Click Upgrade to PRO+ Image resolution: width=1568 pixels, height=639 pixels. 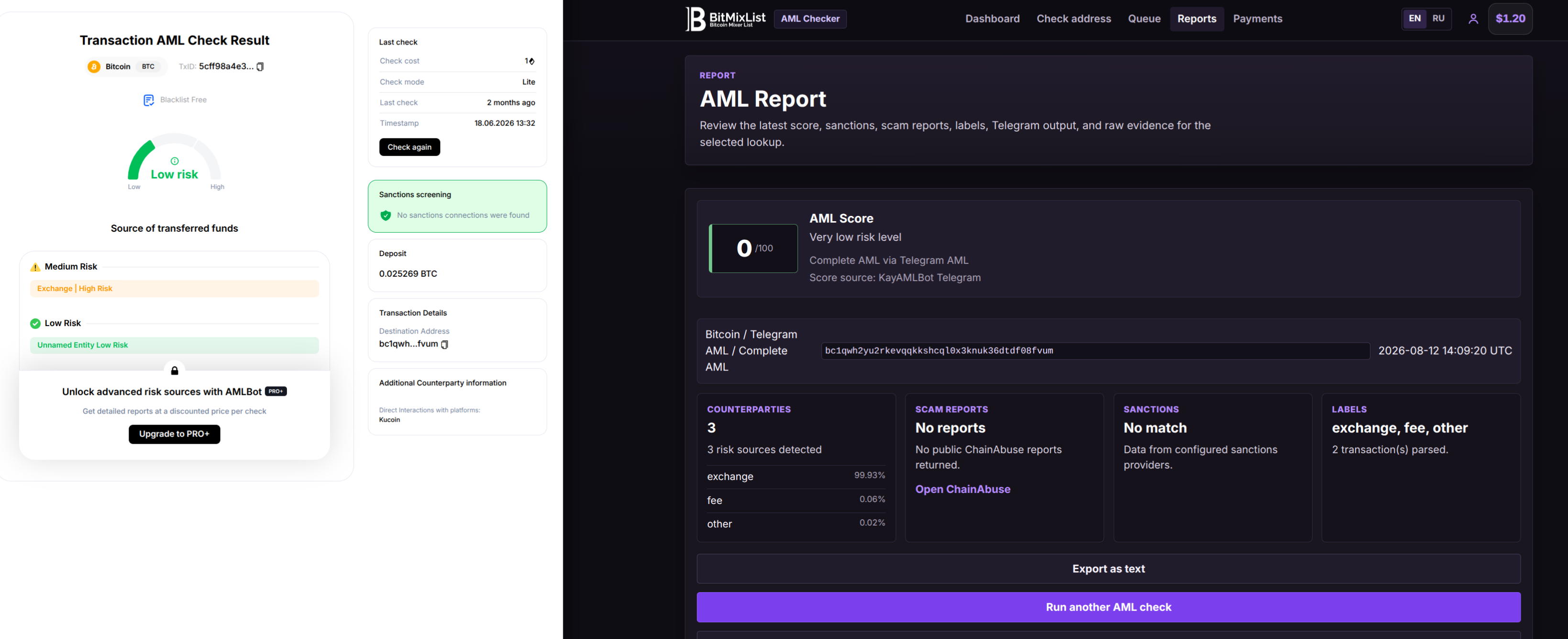coord(174,434)
